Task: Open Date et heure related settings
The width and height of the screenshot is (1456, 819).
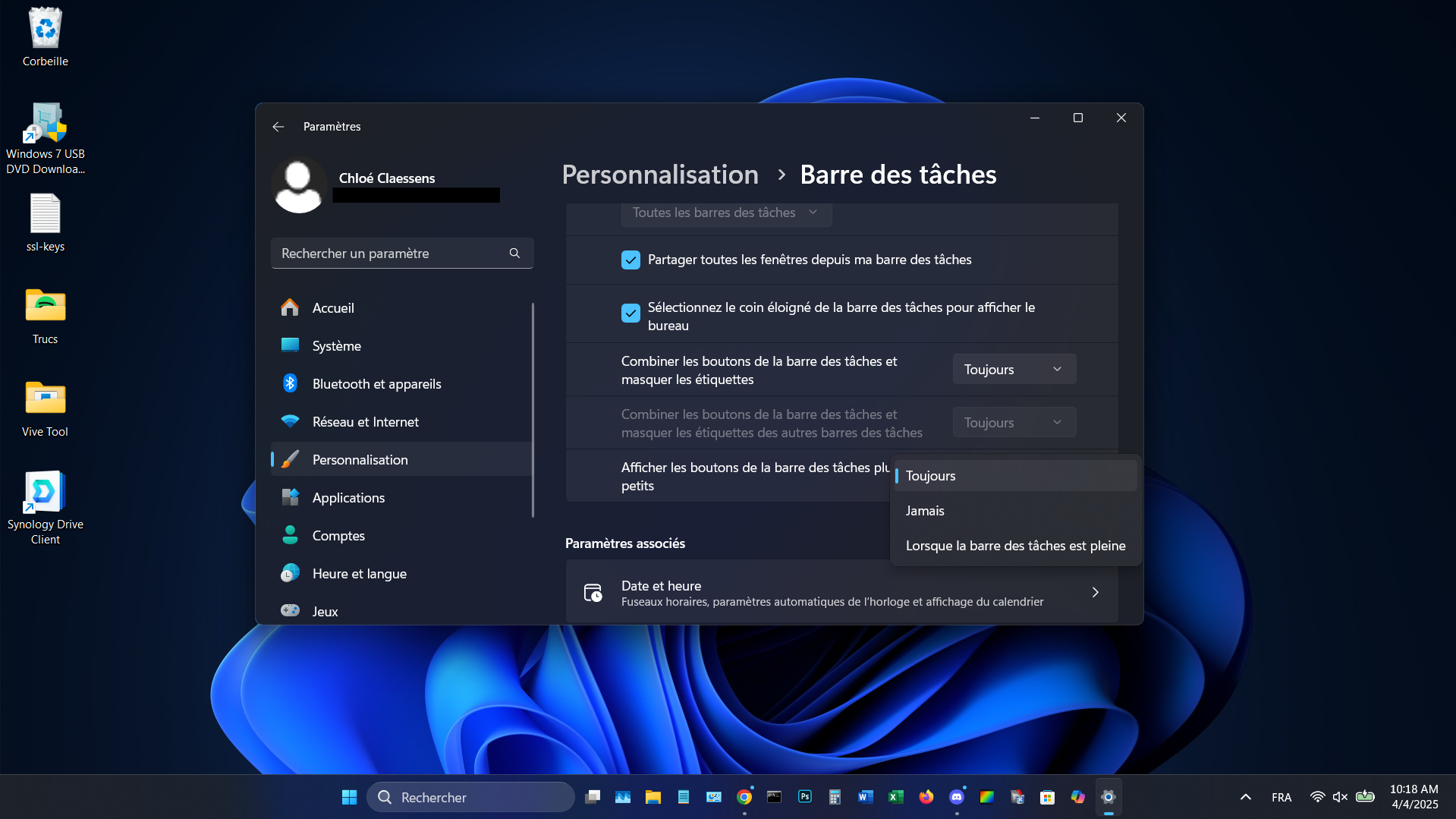Action: [x=841, y=592]
